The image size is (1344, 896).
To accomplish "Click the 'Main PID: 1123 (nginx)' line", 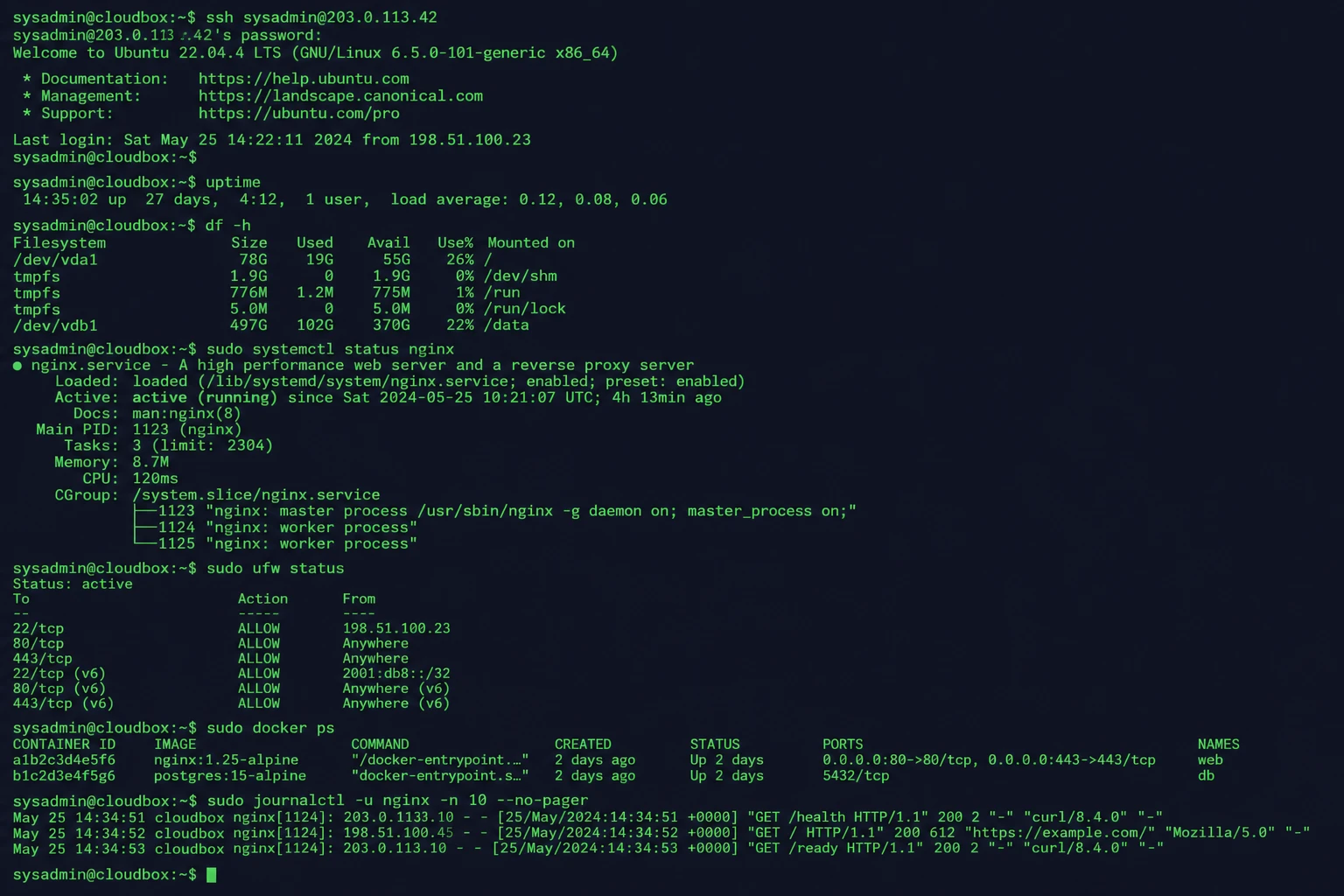I will 138,430.
